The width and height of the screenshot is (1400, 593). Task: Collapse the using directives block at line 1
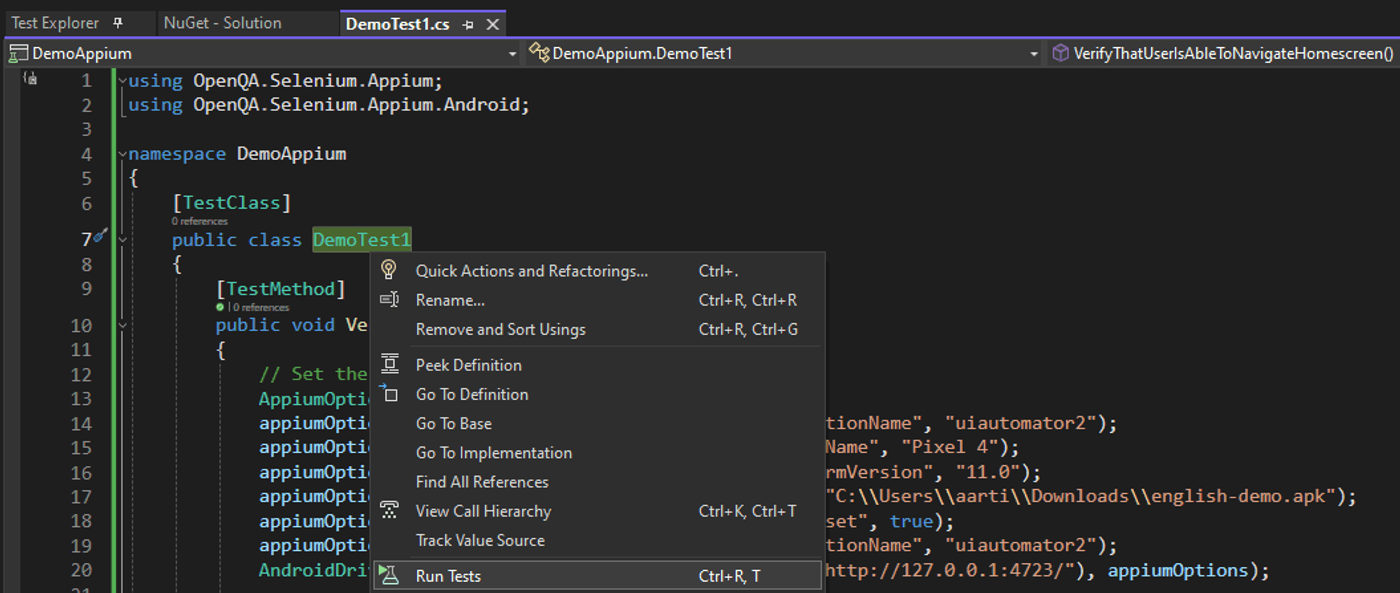[122, 81]
